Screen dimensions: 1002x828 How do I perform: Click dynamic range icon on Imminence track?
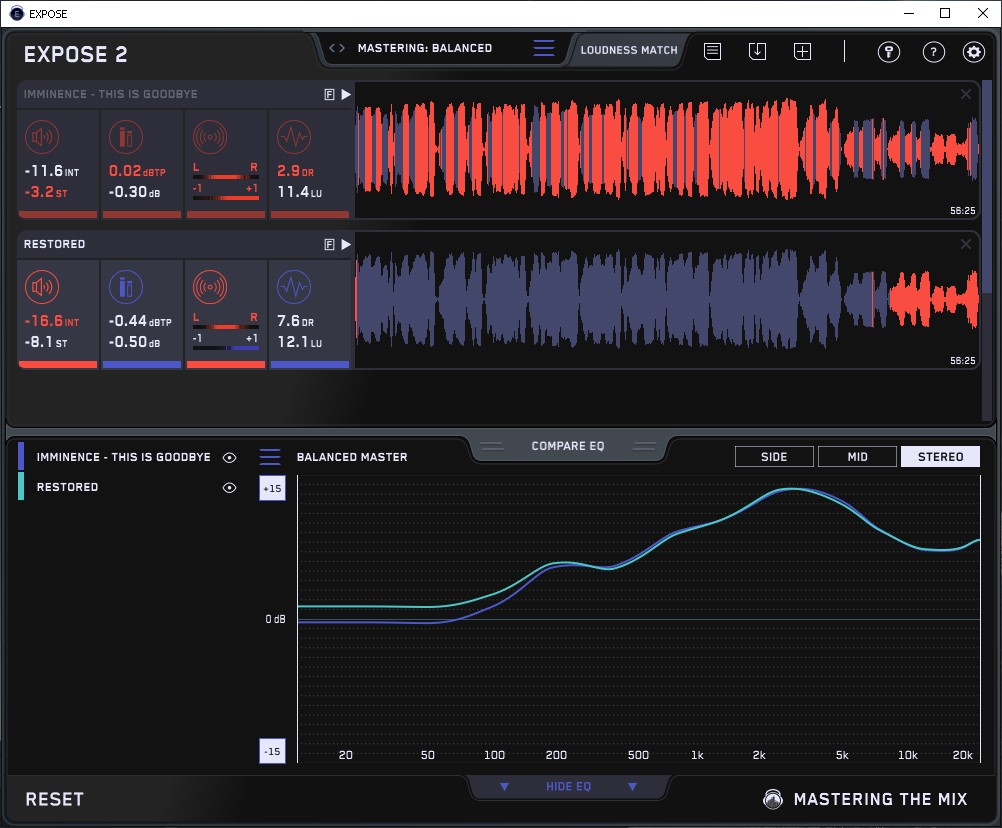coord(294,137)
